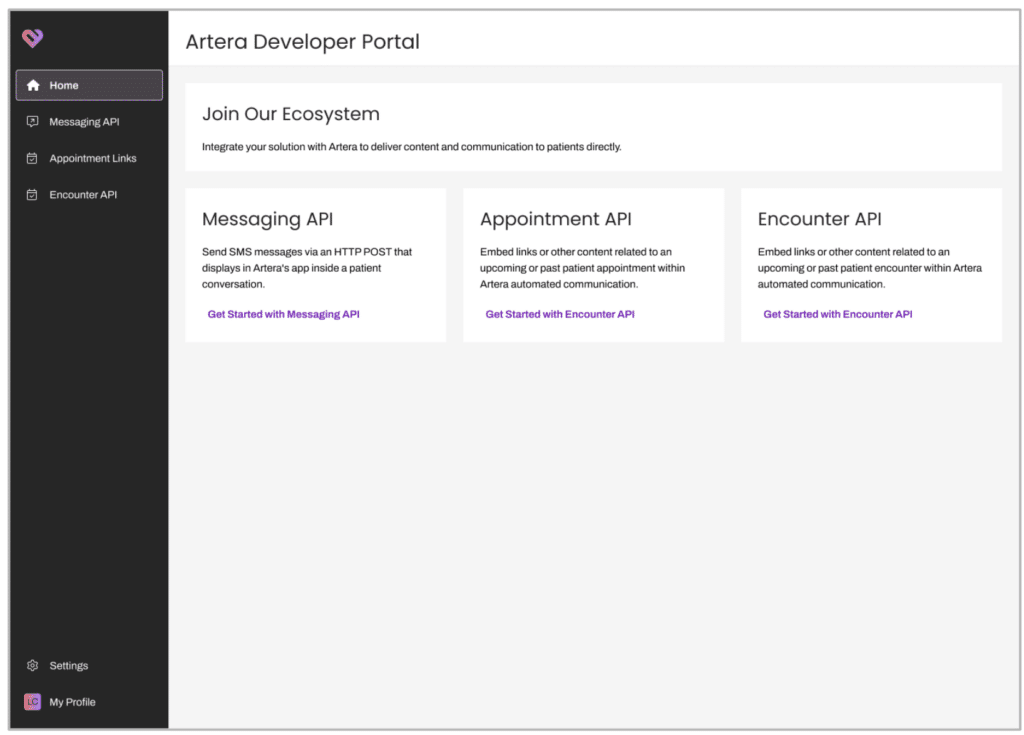This screenshot has width=1024, height=735.
Task: Open Settings in the sidebar
Action: [89, 665]
